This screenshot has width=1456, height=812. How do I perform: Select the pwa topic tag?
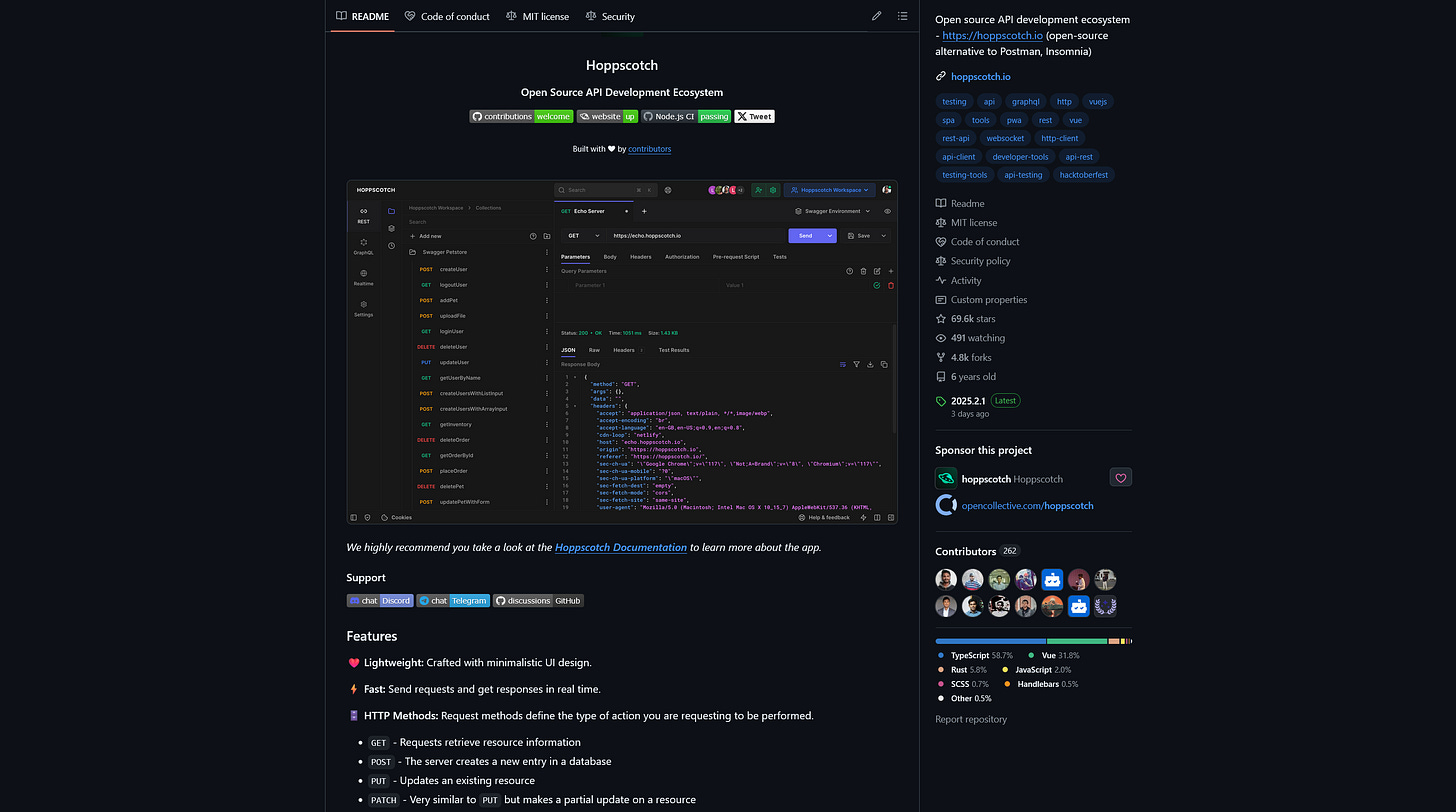[x=1014, y=120]
